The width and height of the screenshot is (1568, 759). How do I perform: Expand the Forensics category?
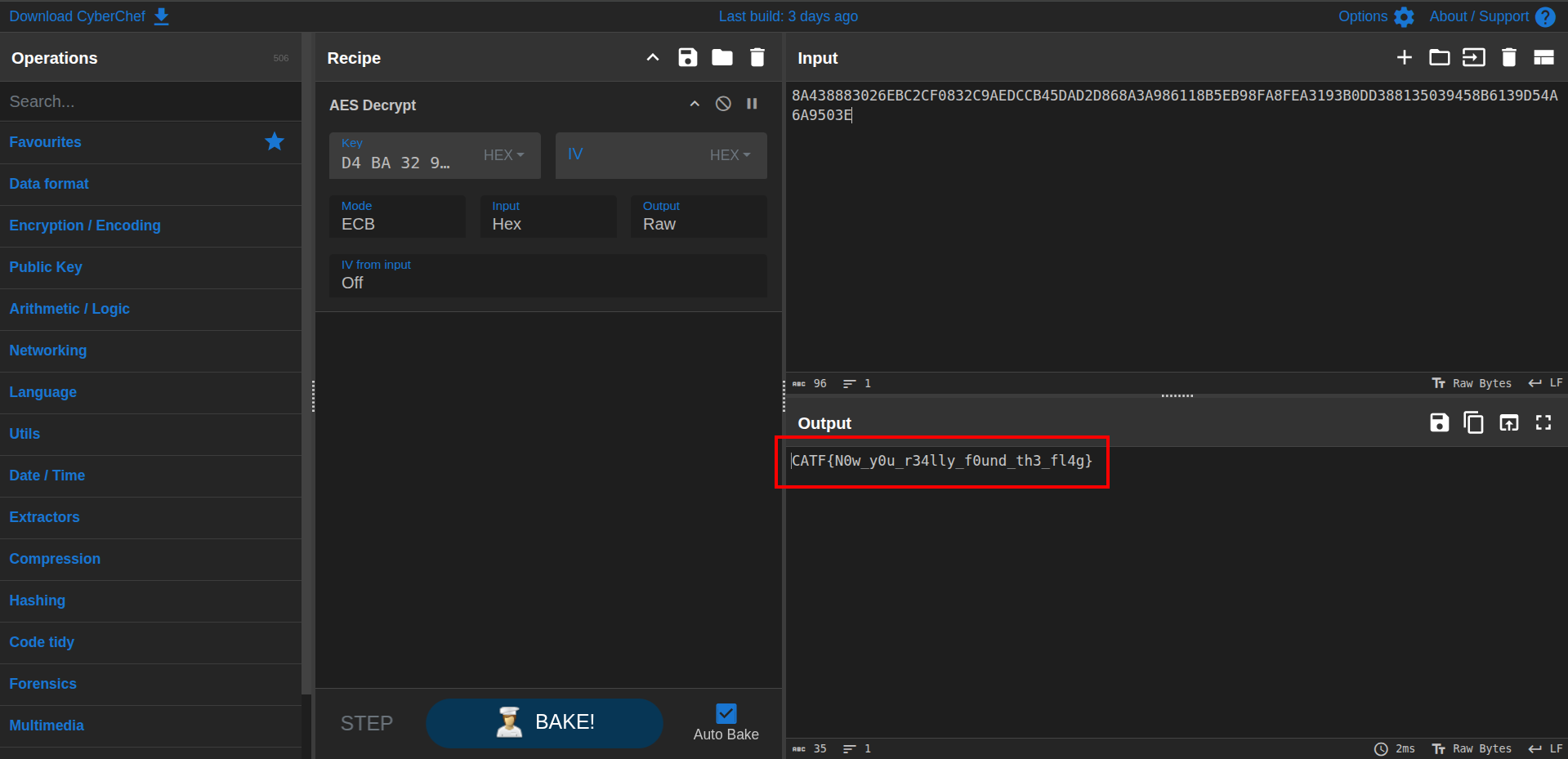(x=151, y=684)
